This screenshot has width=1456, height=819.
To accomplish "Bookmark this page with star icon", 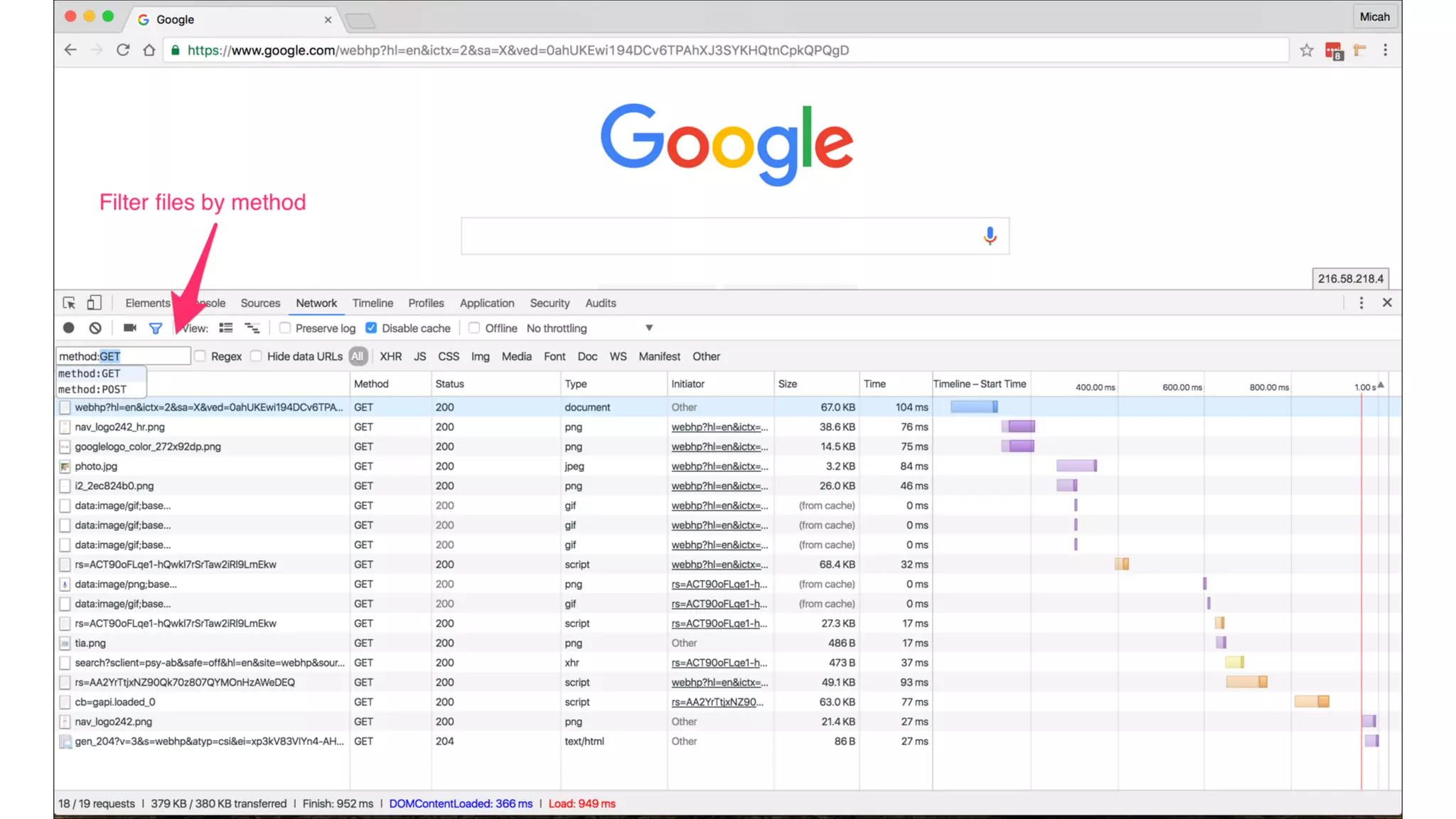I will [x=1306, y=50].
